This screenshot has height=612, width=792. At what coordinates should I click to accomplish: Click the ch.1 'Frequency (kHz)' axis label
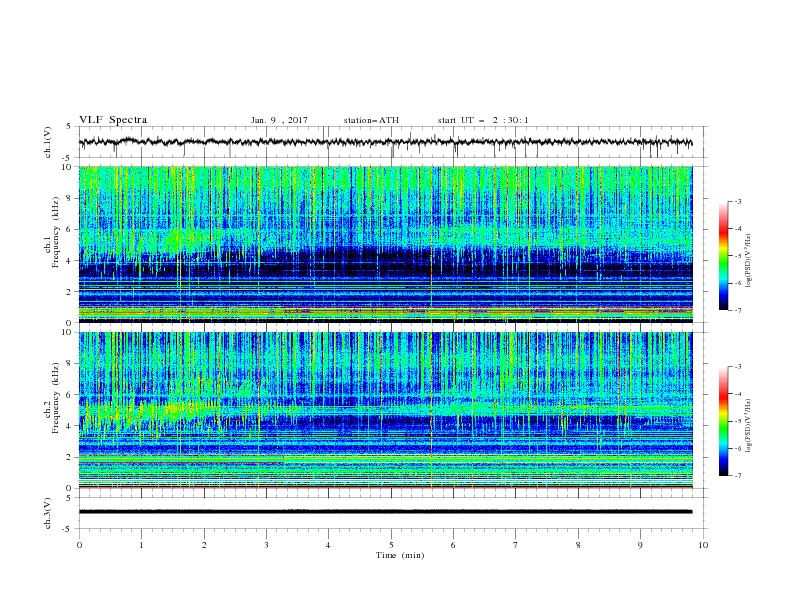[x=56, y=232]
